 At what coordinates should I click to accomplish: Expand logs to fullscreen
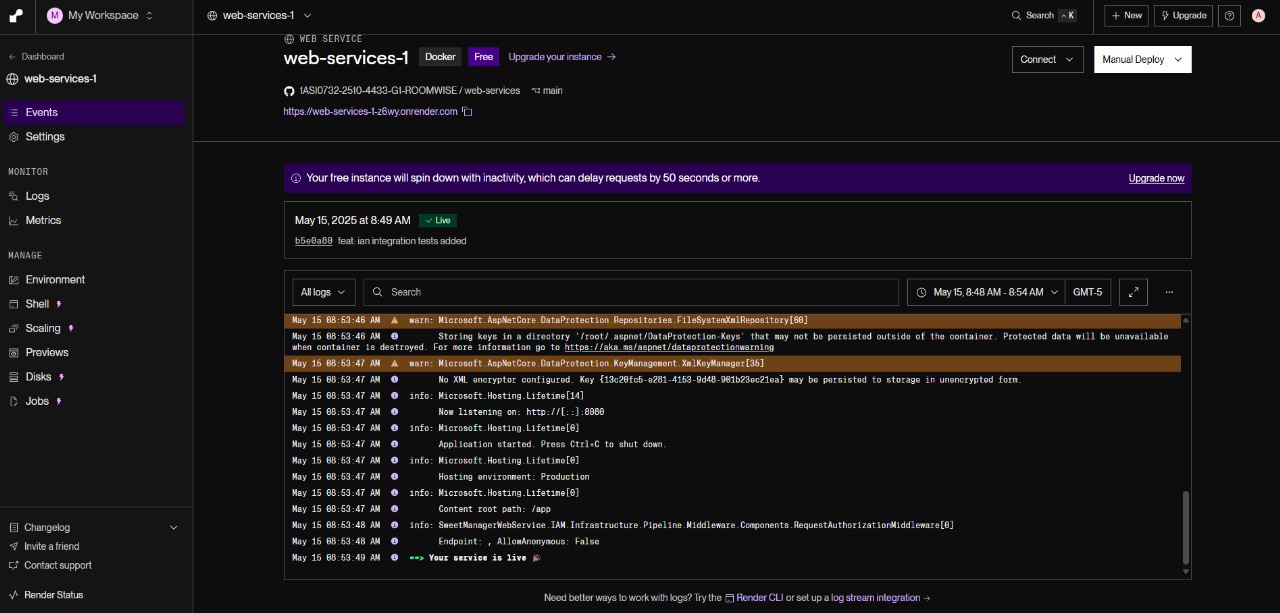coord(1133,292)
